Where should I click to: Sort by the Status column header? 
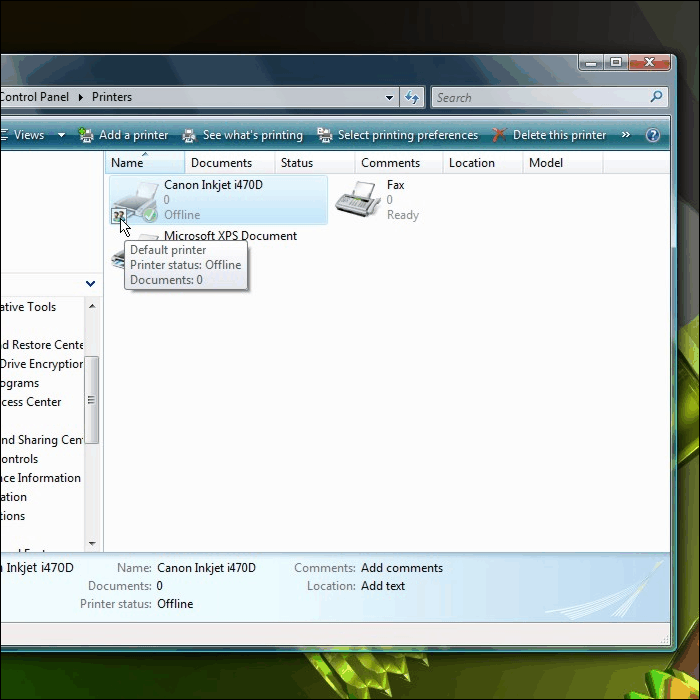point(297,163)
